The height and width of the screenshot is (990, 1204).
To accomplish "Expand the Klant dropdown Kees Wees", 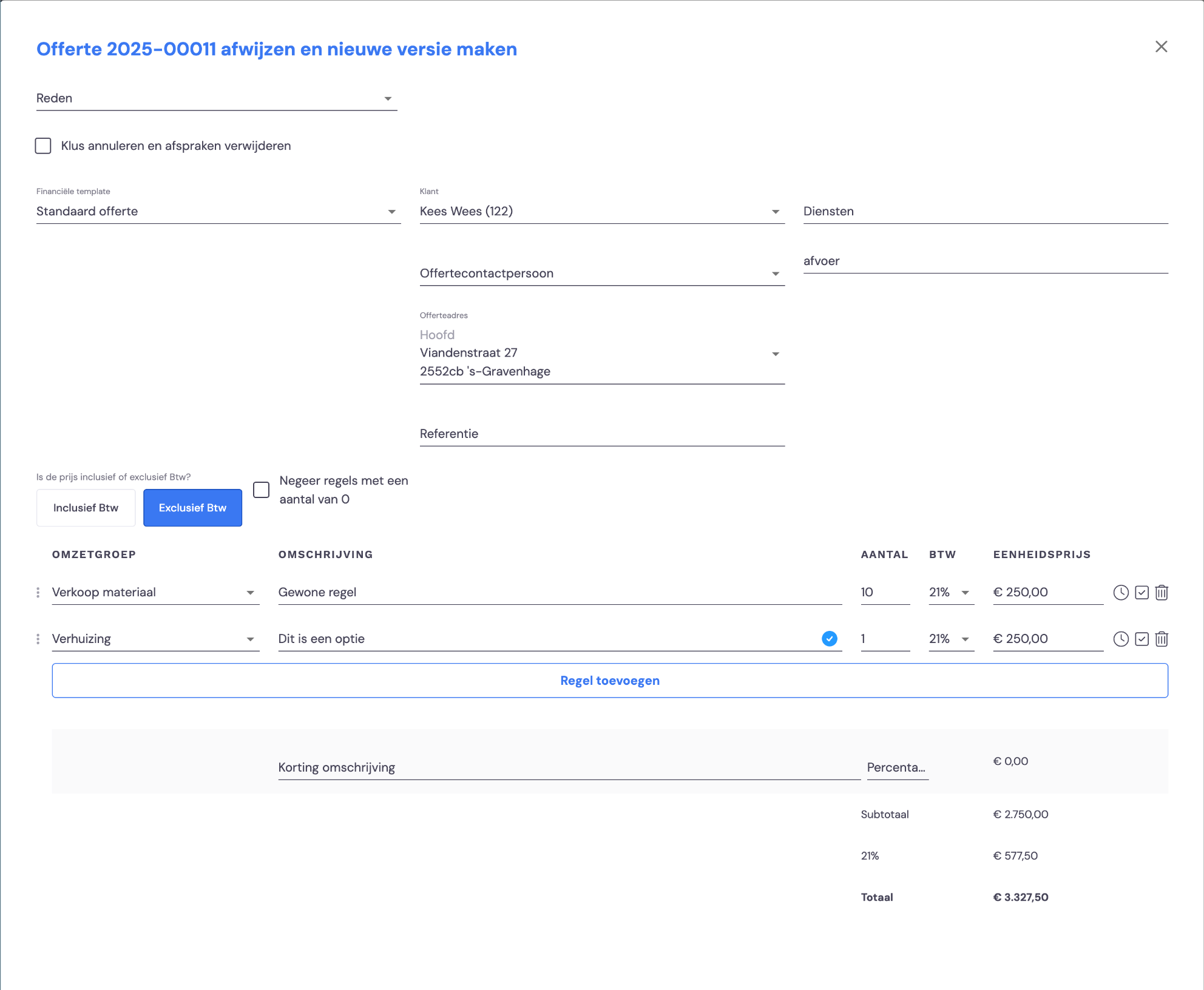I will click(602, 211).
